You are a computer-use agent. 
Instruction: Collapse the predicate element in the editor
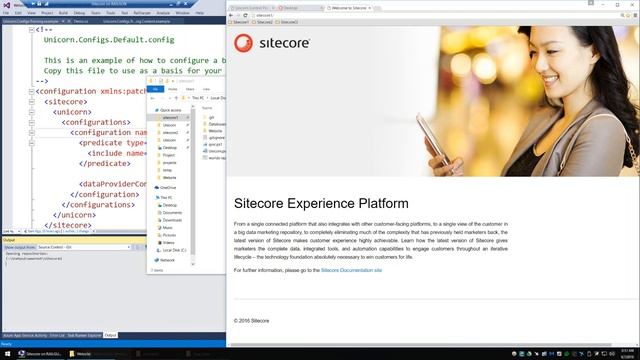32,143
